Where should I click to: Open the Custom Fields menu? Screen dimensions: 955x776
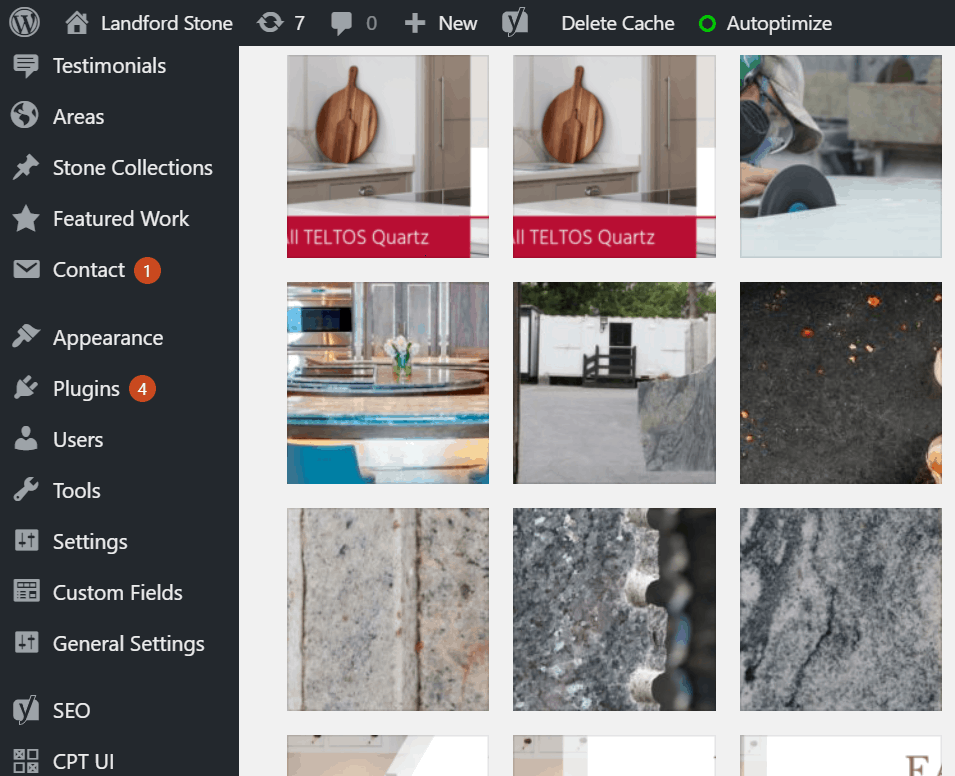pyautogui.click(x=117, y=593)
